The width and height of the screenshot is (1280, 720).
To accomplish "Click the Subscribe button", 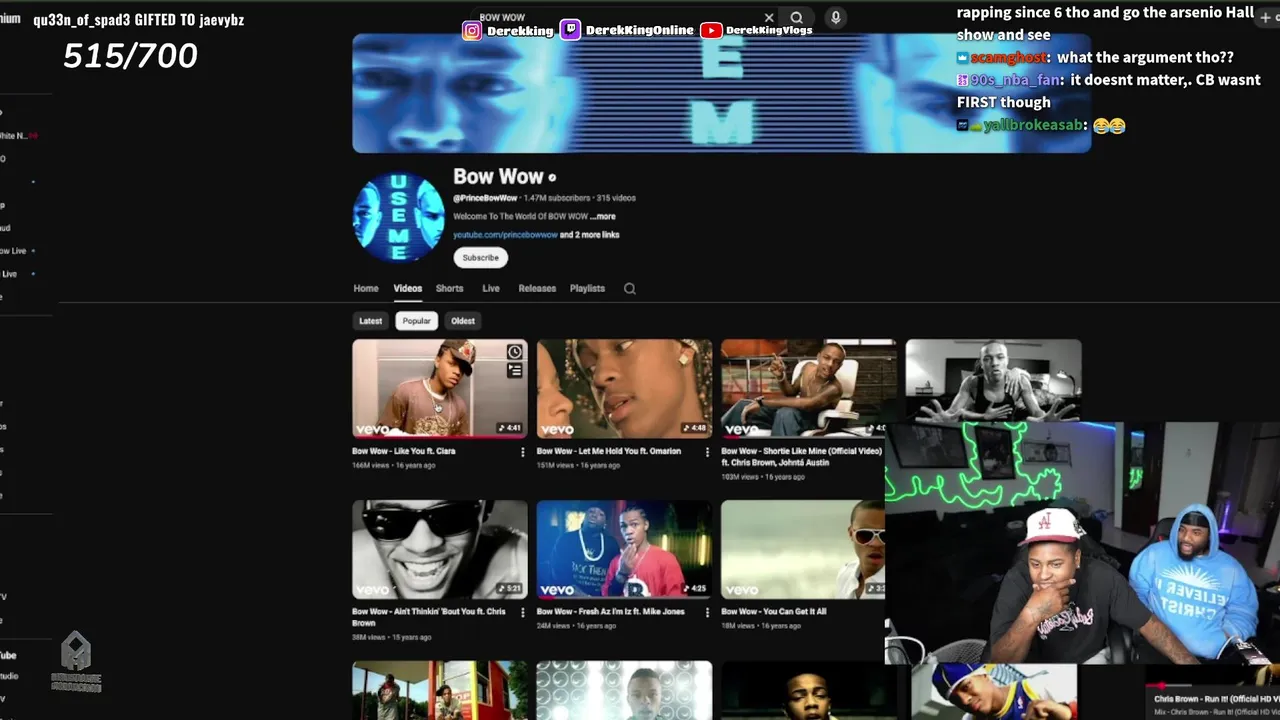I will [481, 257].
